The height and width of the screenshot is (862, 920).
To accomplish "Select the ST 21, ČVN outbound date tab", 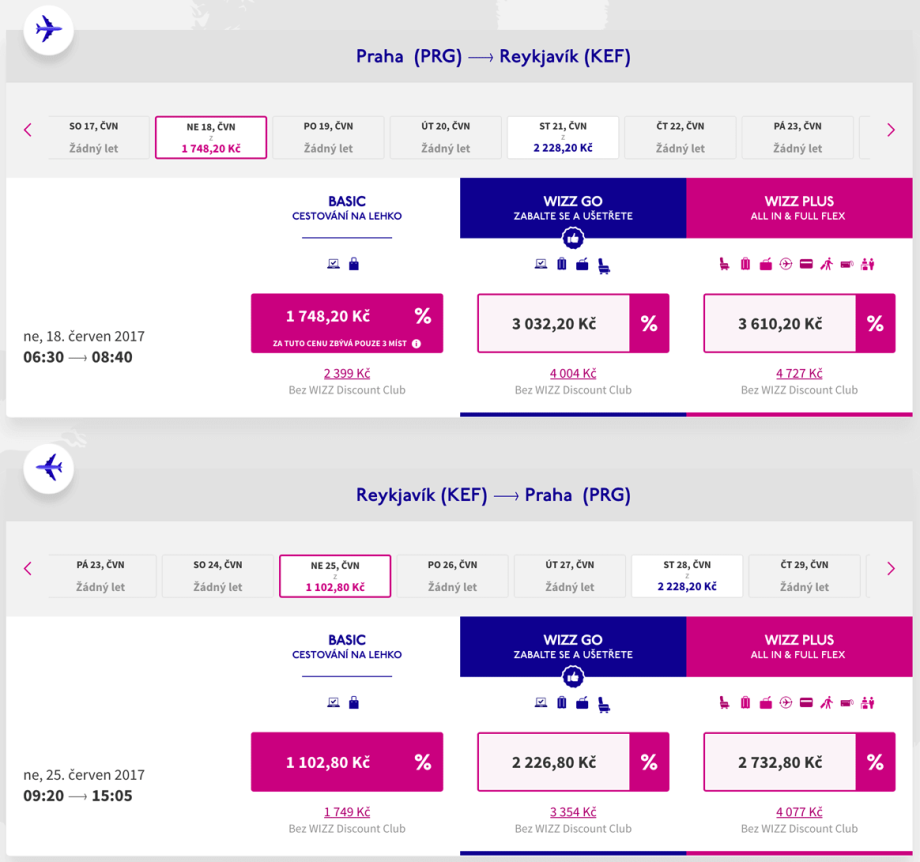I will point(563,137).
